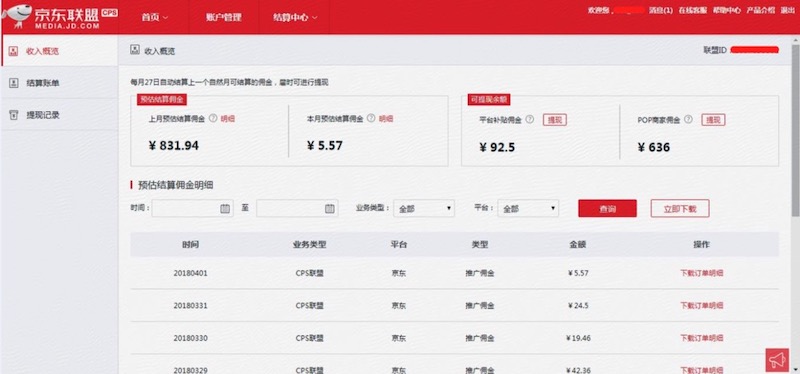The height and width of the screenshot is (374, 800).
Task: Click the 立即下载 button
Action: click(680, 208)
